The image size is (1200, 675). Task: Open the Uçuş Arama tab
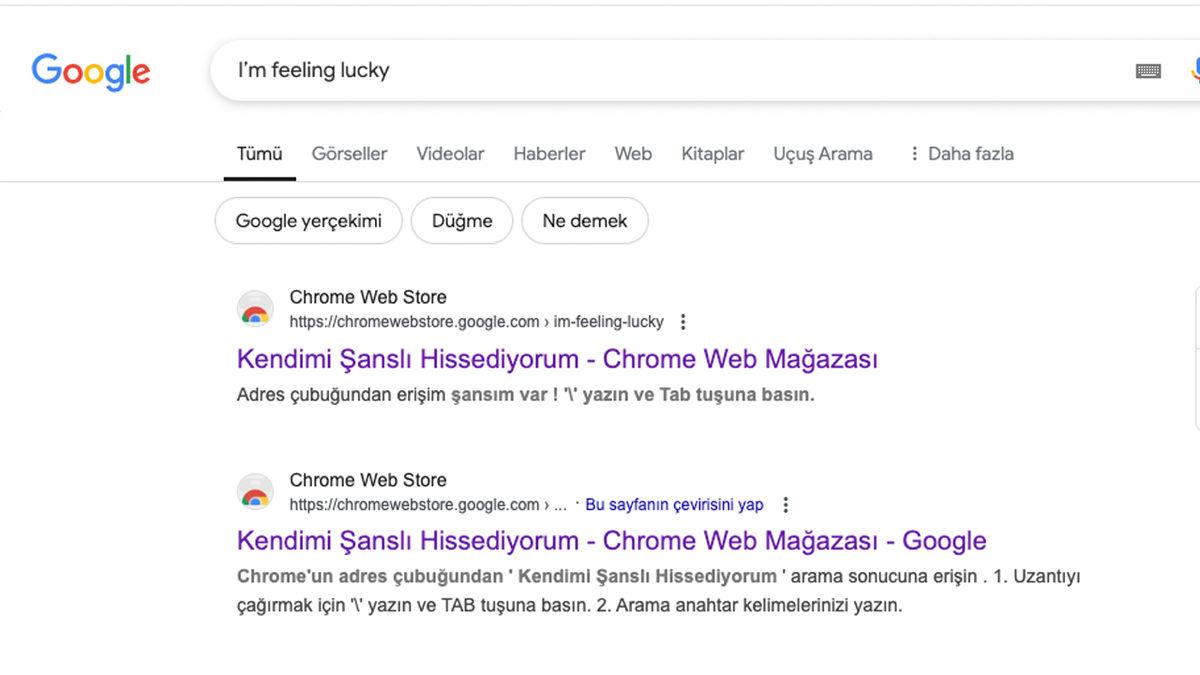[822, 154]
